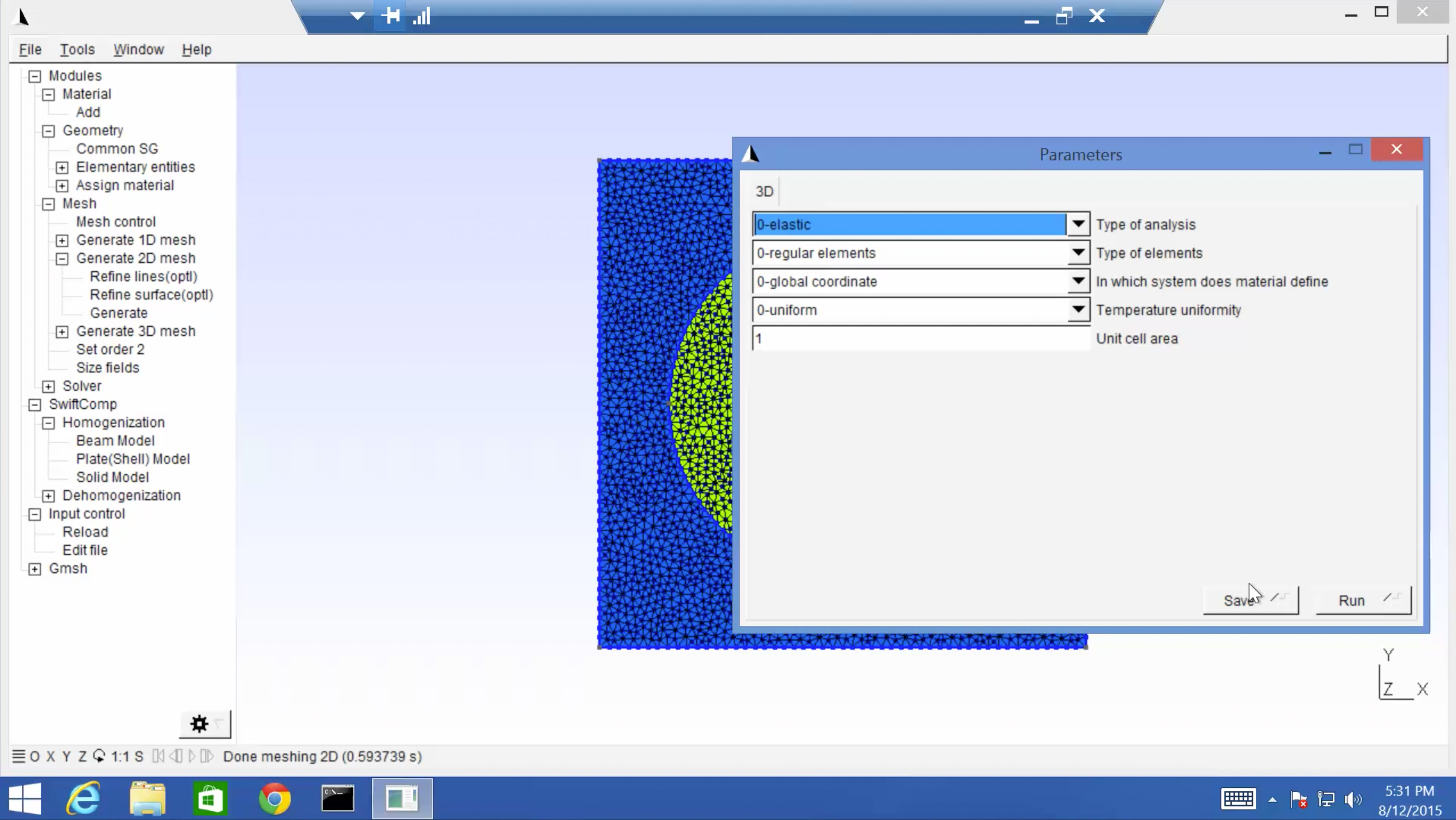Toggle mouse selection with the S button

click(x=139, y=757)
